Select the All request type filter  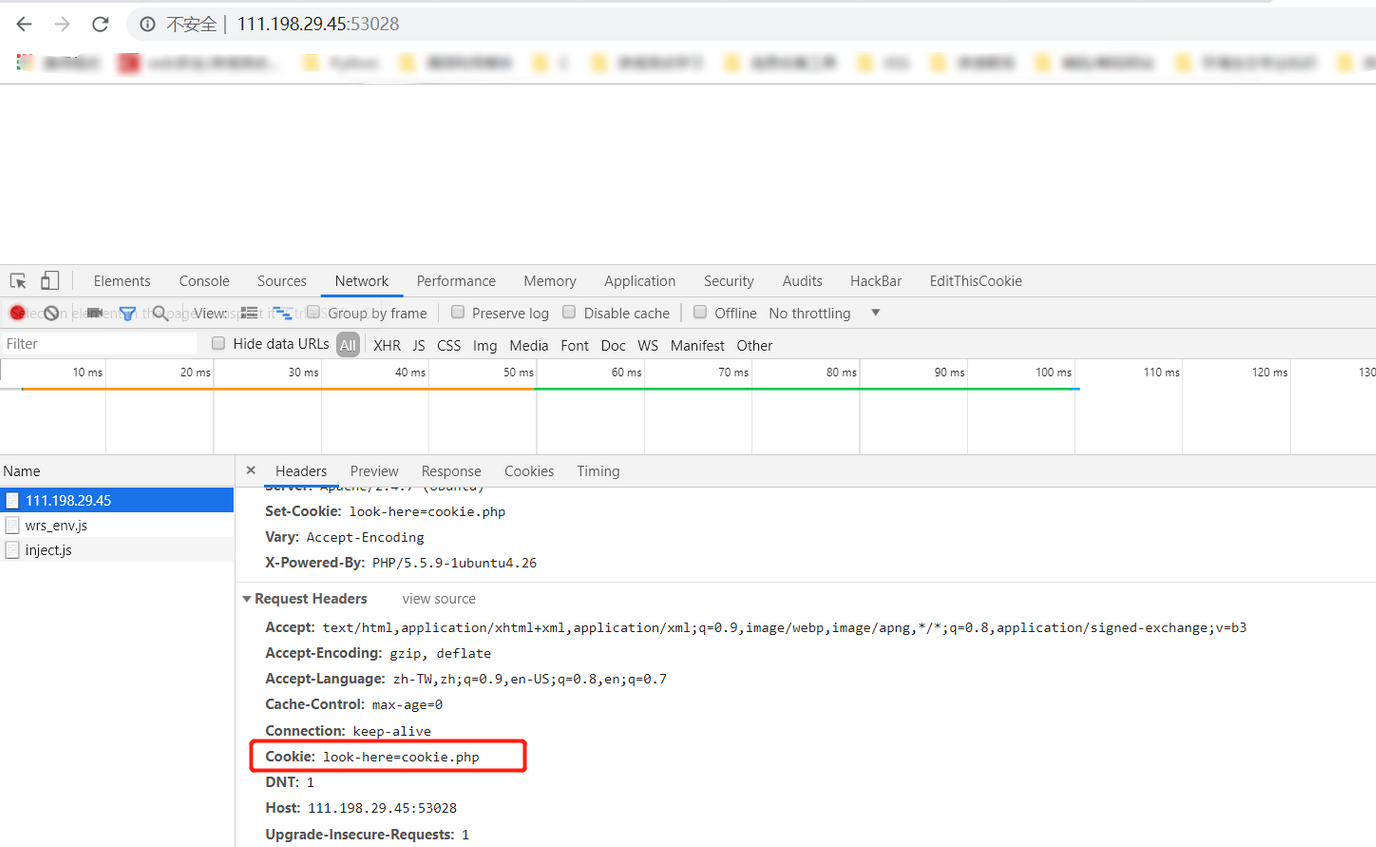tap(347, 345)
